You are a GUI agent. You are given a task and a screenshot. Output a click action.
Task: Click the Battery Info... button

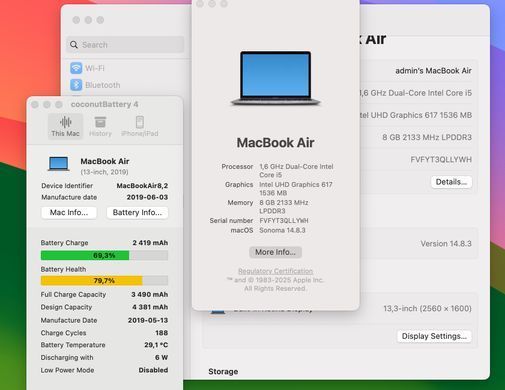coord(137,213)
